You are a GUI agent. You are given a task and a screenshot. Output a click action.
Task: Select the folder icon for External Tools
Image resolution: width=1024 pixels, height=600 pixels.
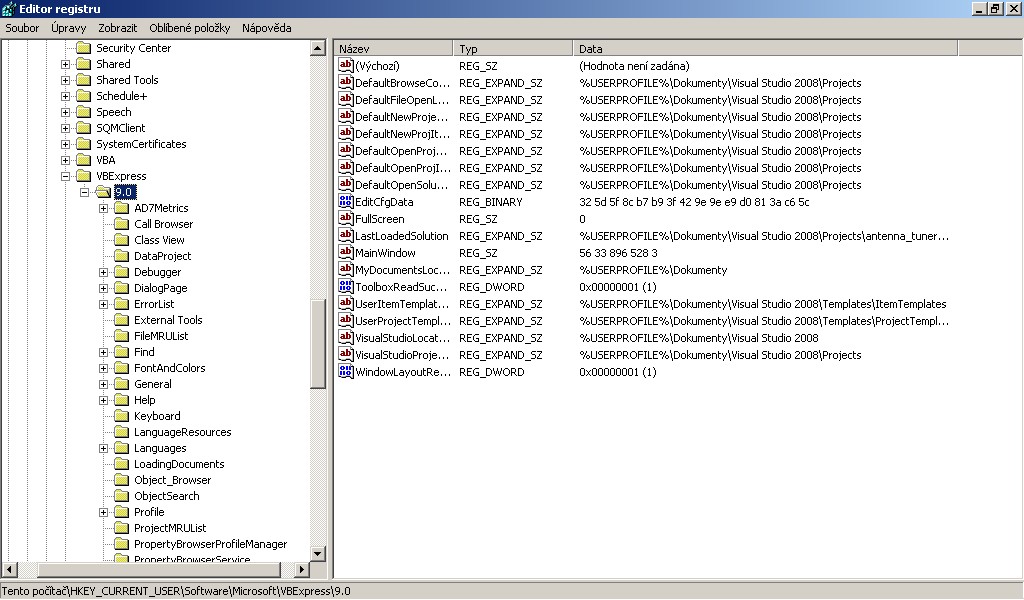pos(121,320)
